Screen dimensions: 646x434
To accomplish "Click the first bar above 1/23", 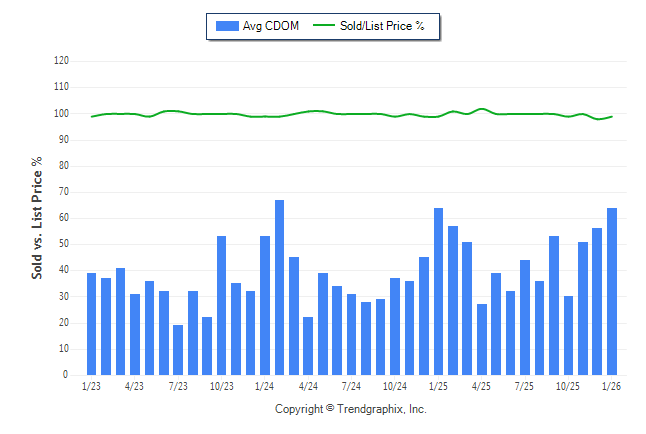I will coord(91,323).
